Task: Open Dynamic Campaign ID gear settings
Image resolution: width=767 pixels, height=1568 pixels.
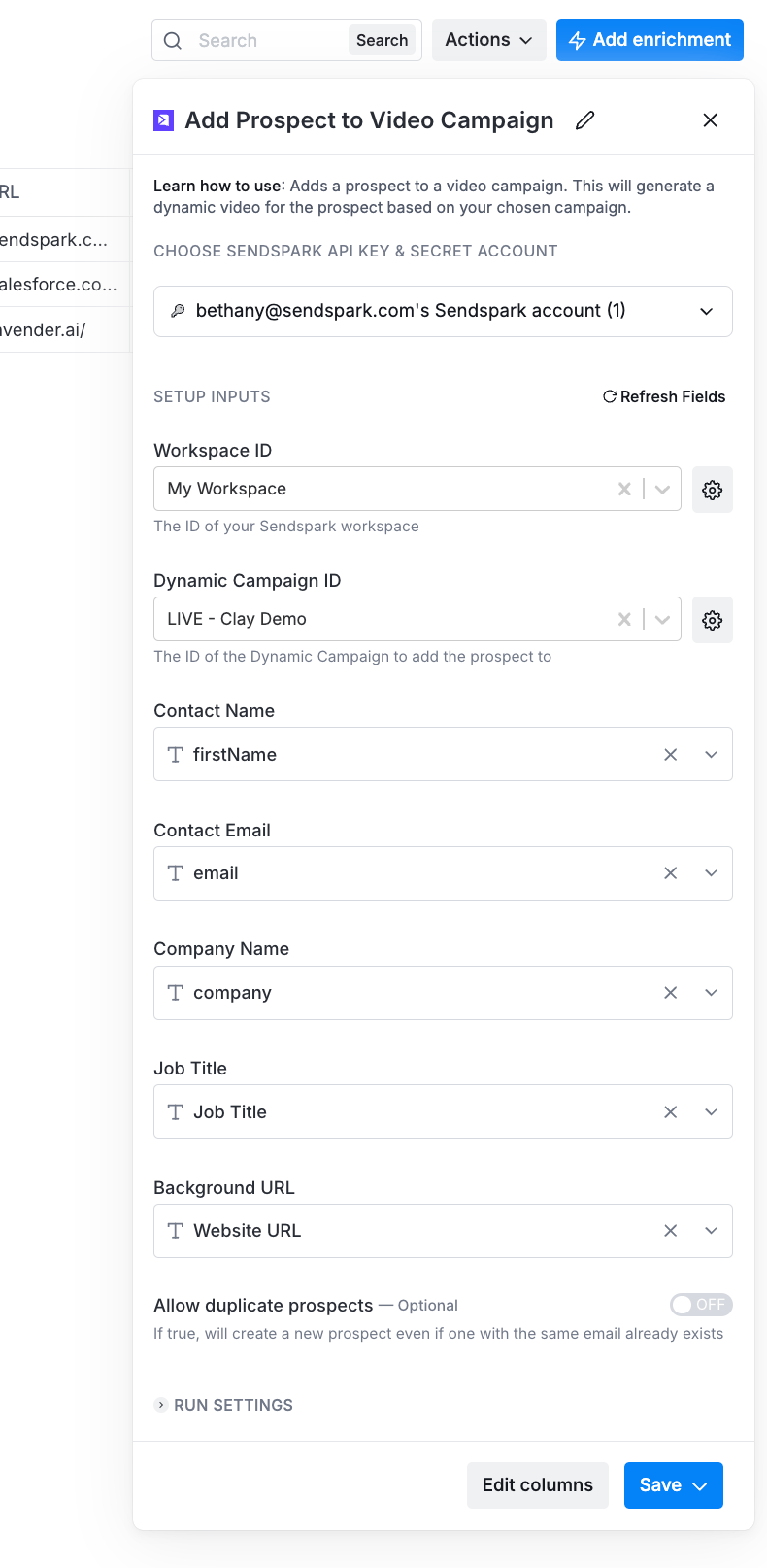Action: [x=713, y=620]
